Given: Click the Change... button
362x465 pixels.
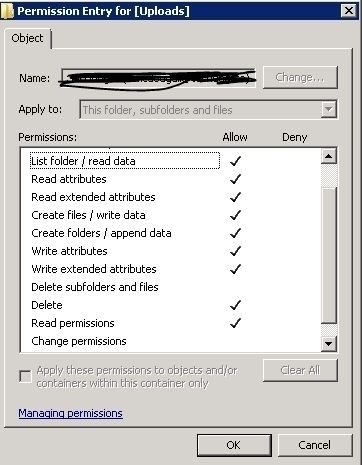Looking at the screenshot, I should pos(300,77).
